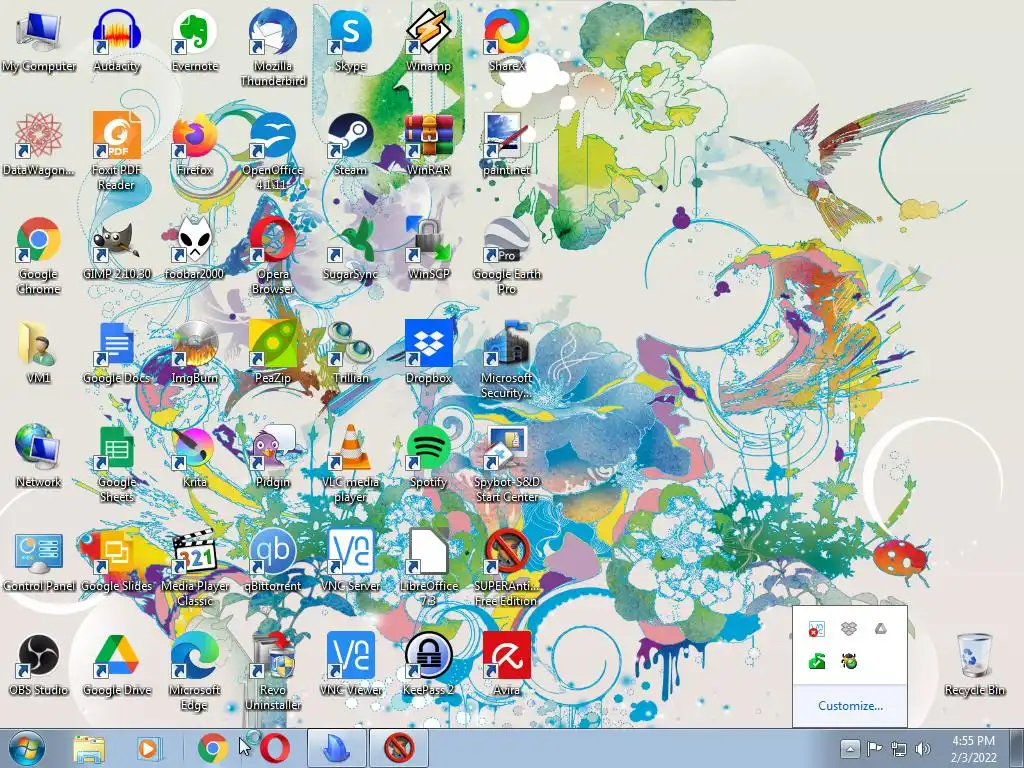Select the VNC Server desktop icon

pos(351,560)
